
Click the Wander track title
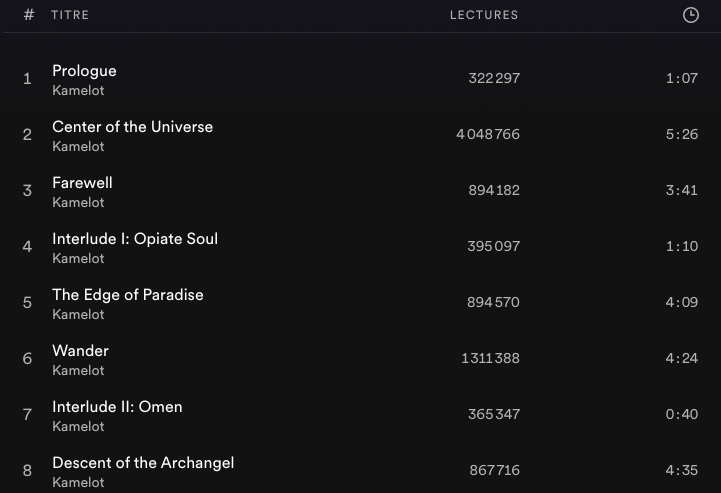tap(80, 351)
